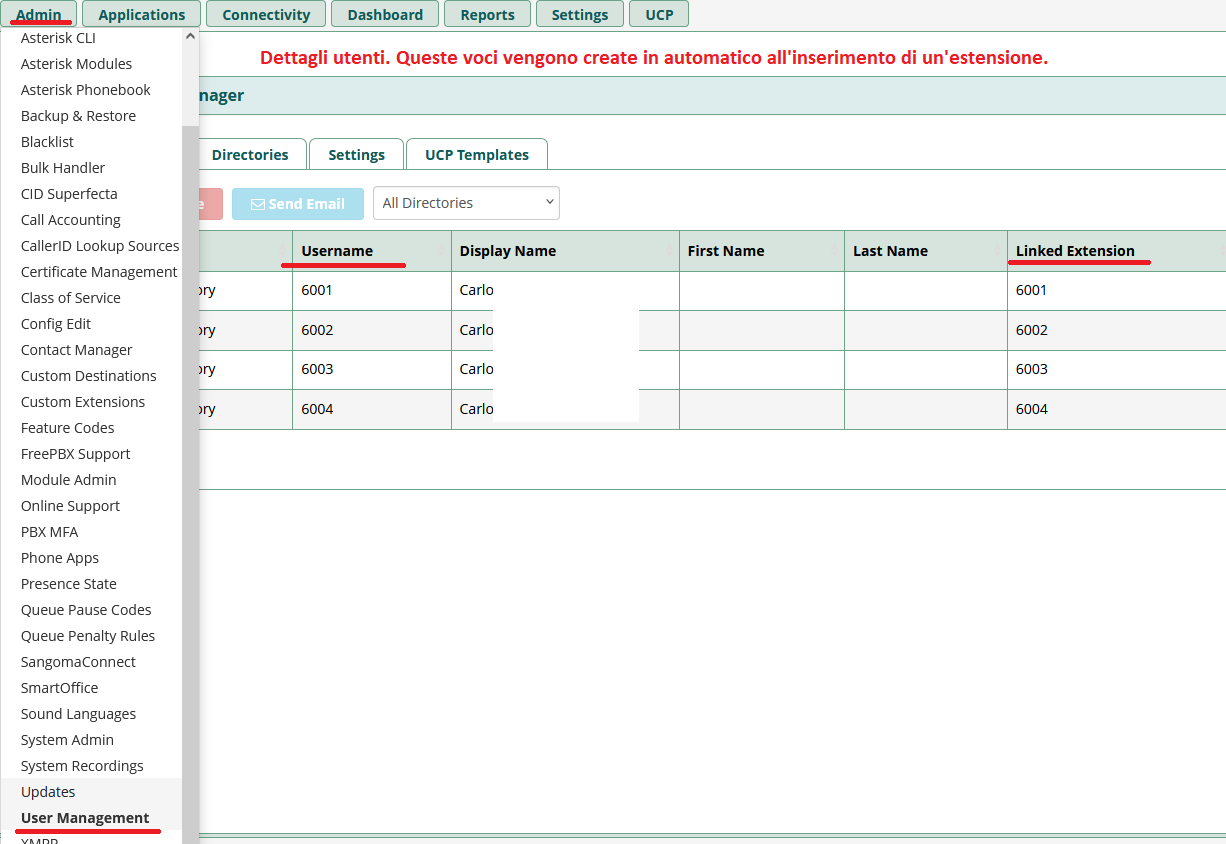Open SmartOffice

[60, 688]
